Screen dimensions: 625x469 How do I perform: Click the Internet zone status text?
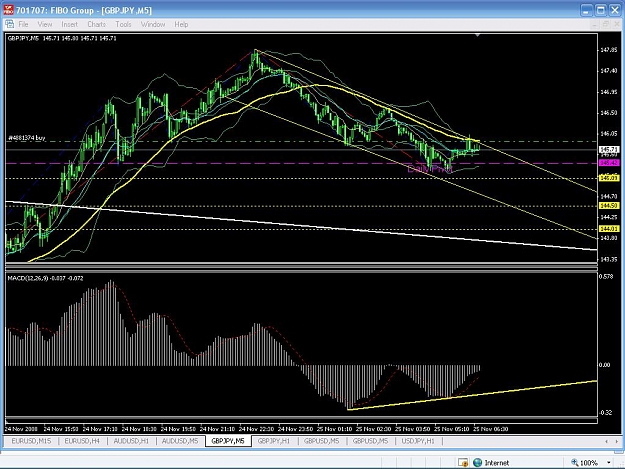point(496,463)
